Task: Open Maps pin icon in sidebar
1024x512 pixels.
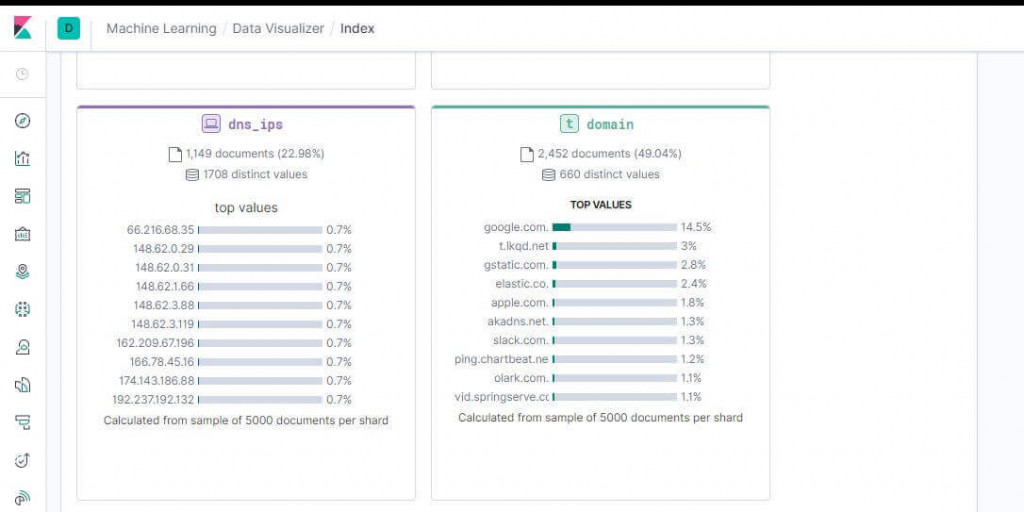Action: [22, 272]
